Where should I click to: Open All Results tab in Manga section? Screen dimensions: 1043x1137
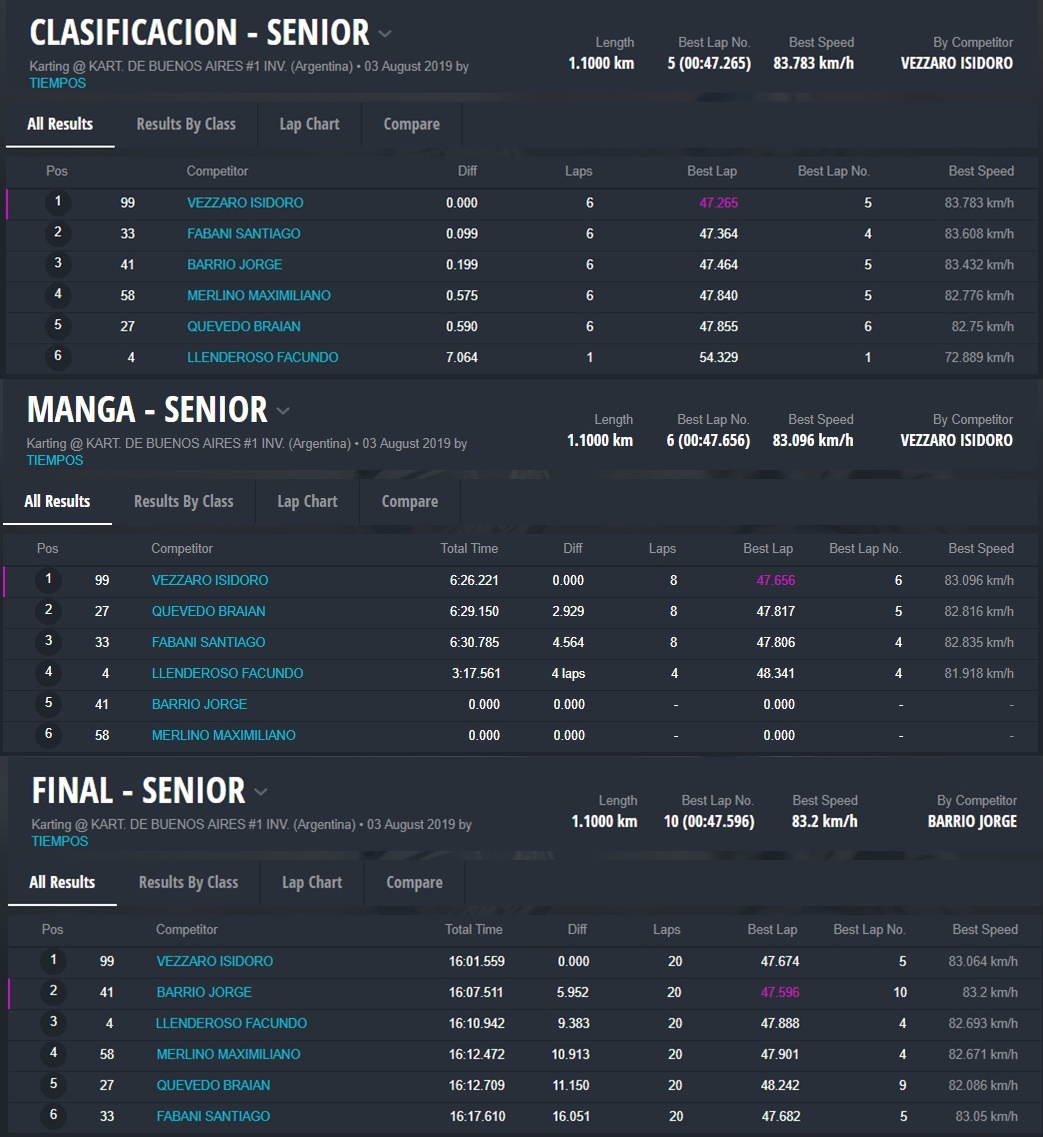tap(57, 501)
